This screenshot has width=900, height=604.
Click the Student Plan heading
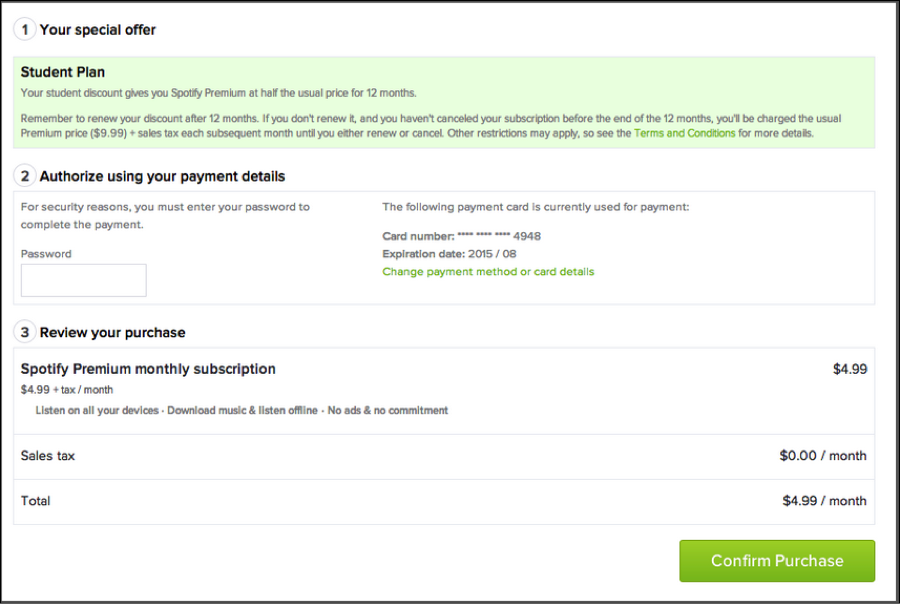point(63,72)
